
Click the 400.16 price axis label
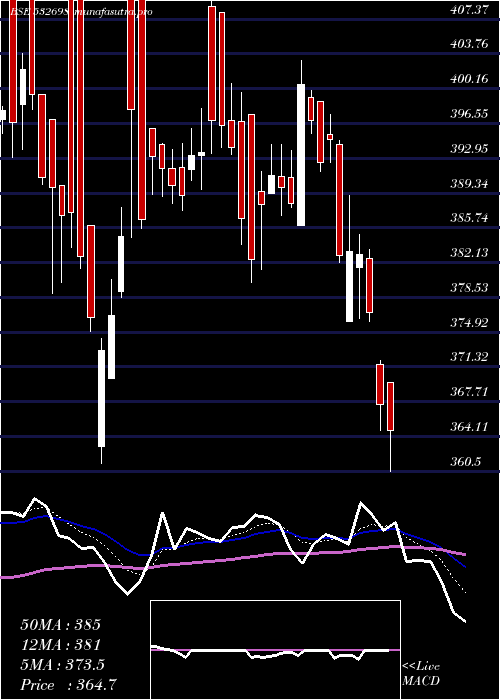471,79
